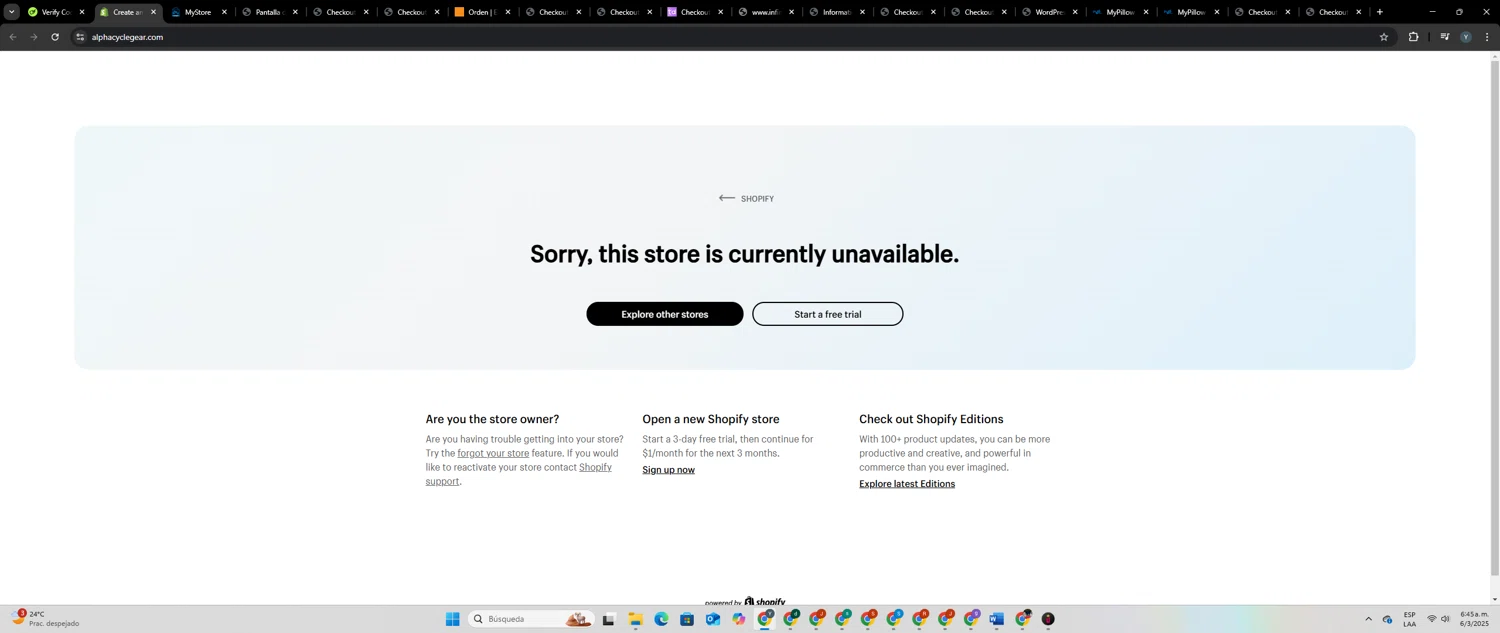The width and height of the screenshot is (1500, 633).
Task: Open the weather widget showing 24°C
Action: point(46,619)
